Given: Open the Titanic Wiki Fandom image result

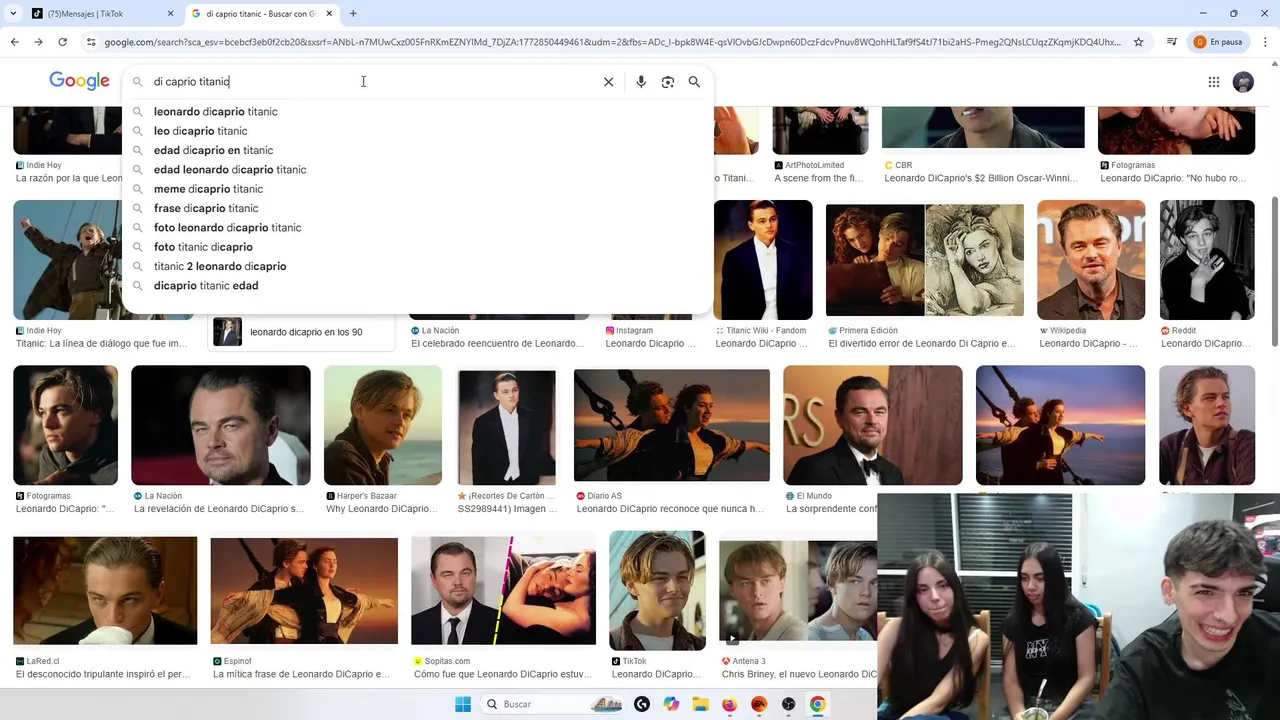Looking at the screenshot, I should coord(763,260).
